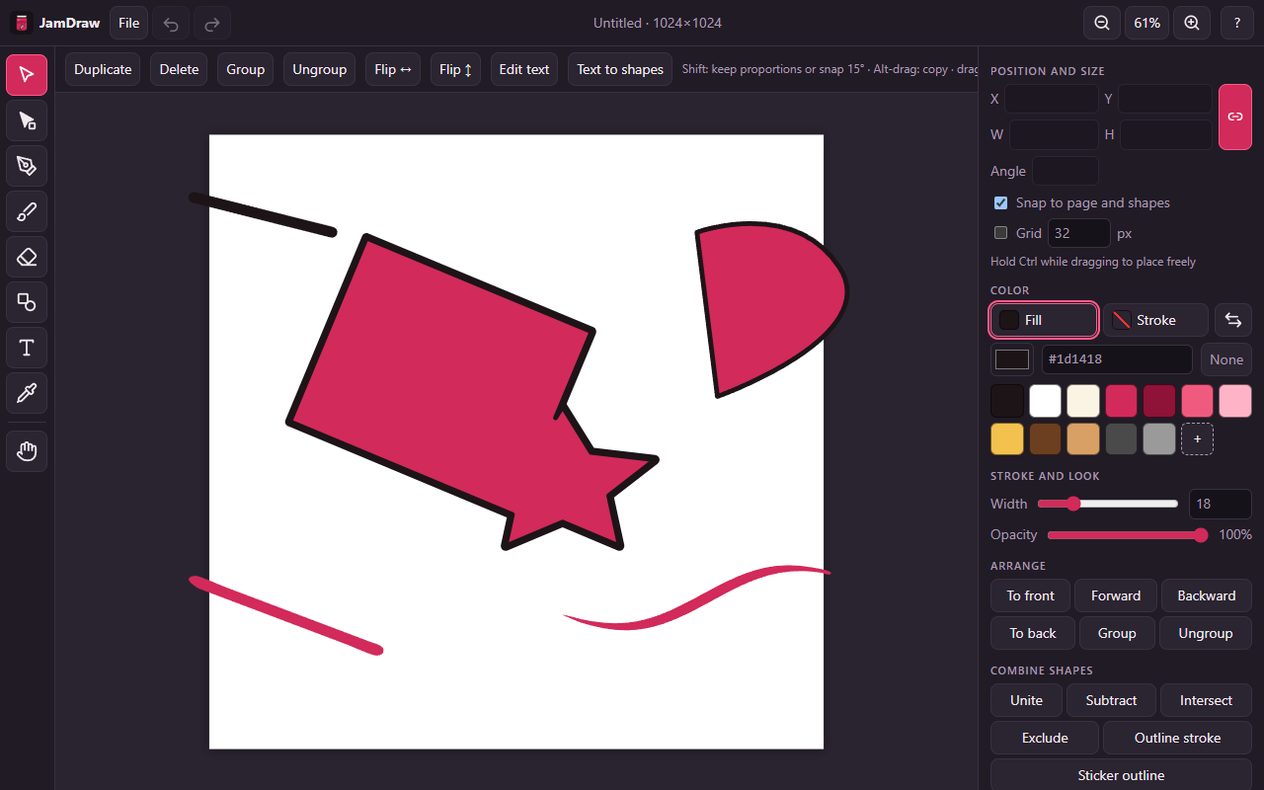
Task: Choose the Select arrow tool
Action: pos(27,75)
